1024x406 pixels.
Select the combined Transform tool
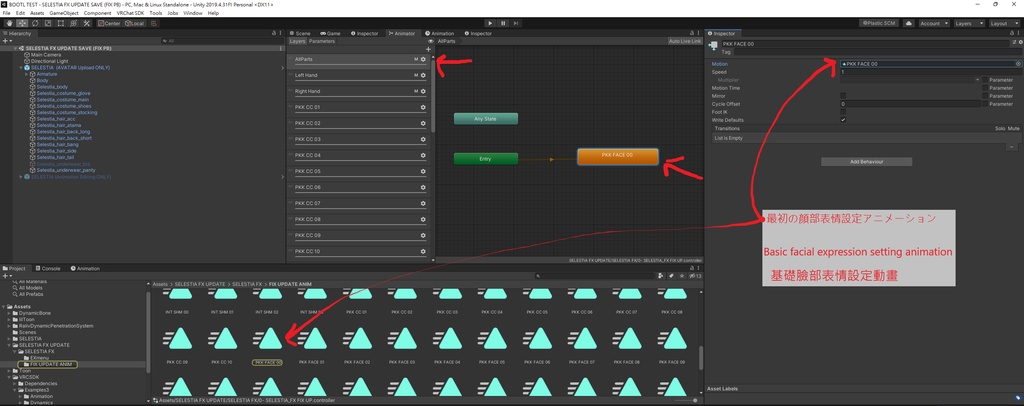click(x=73, y=23)
